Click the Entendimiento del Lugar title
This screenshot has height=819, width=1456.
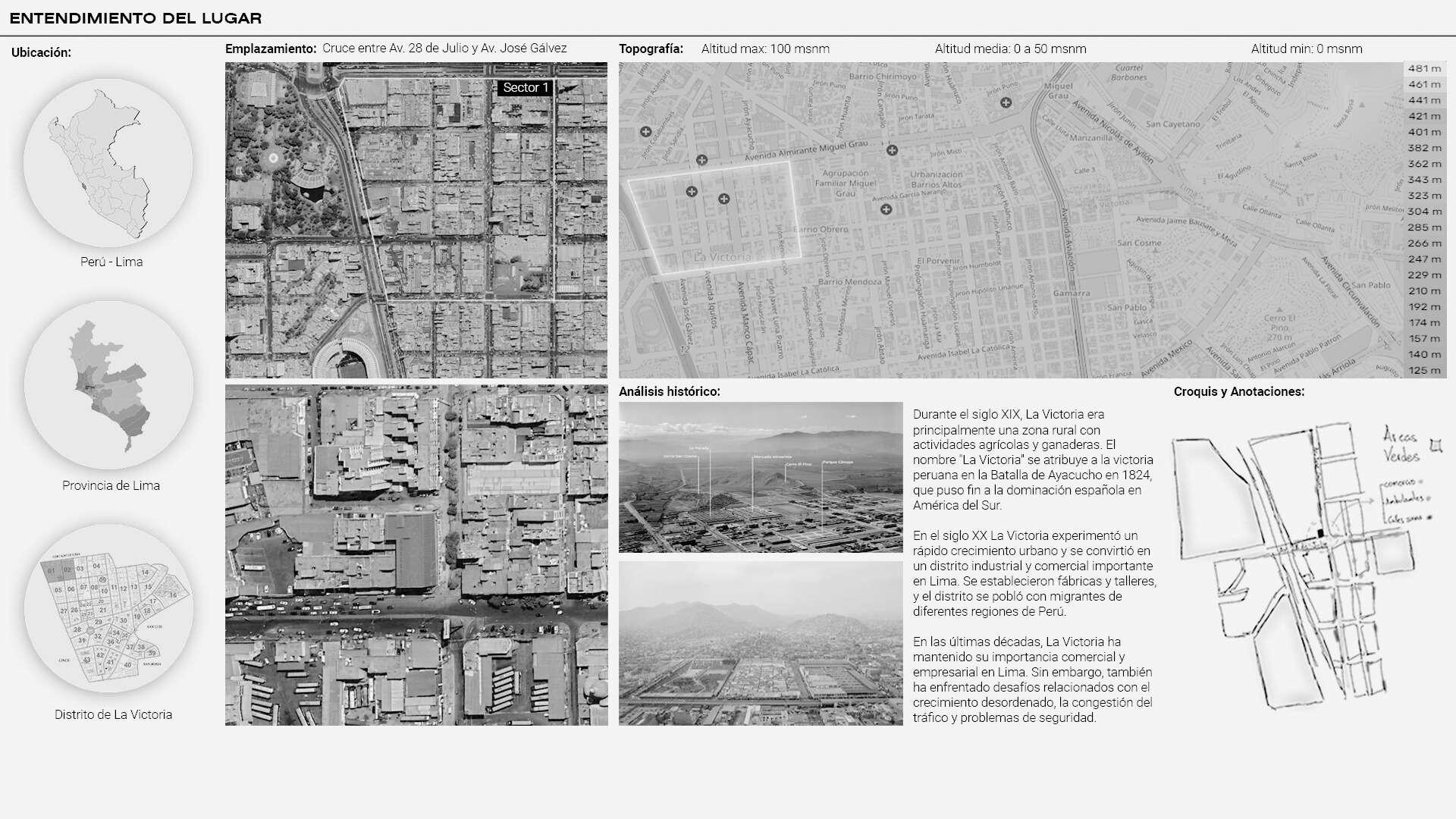(x=136, y=18)
